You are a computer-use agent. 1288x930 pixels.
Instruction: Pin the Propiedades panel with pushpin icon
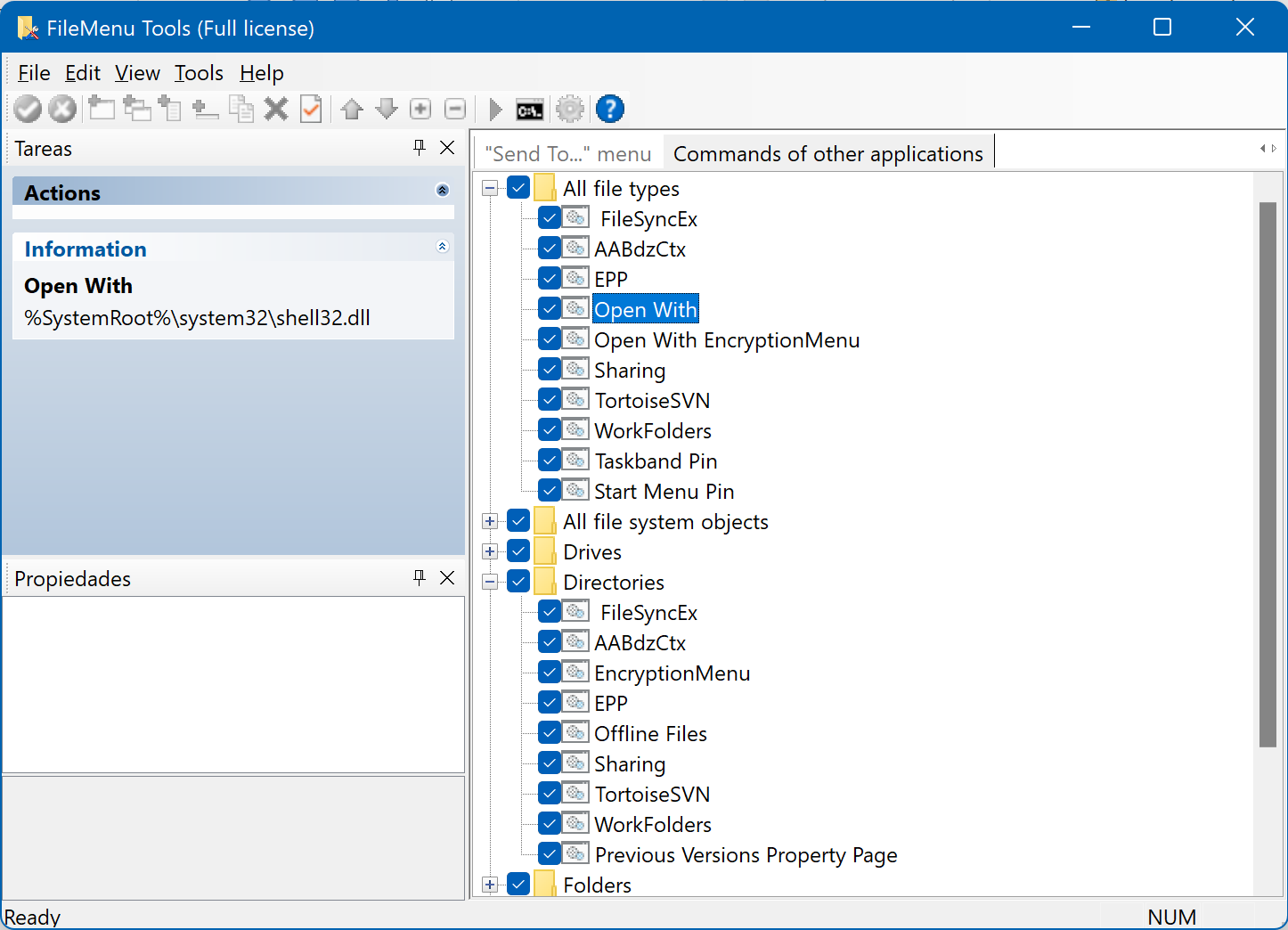coord(420,578)
